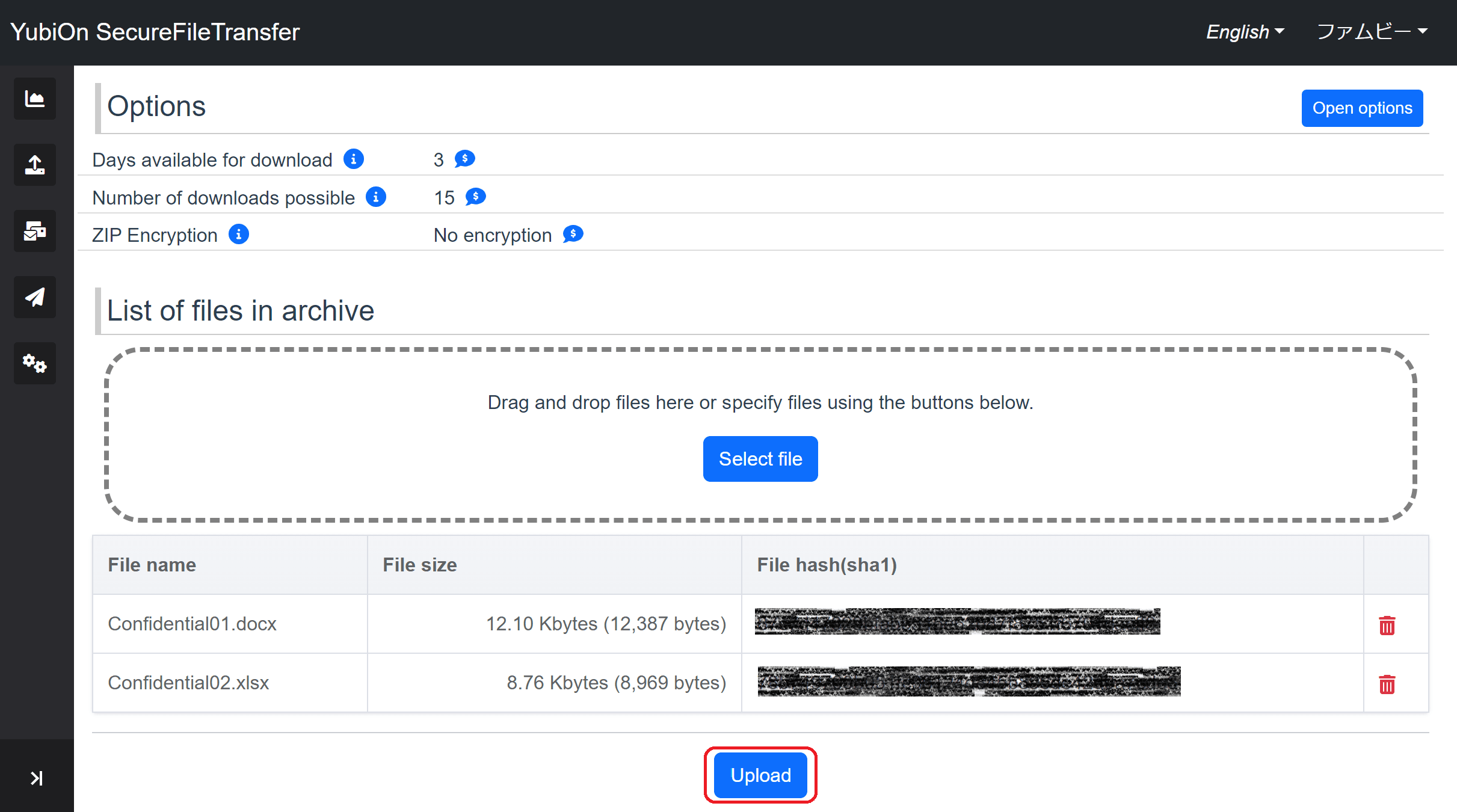Delete Confidential02.xlsx with the trash icon
1457x812 pixels.
1387,684
